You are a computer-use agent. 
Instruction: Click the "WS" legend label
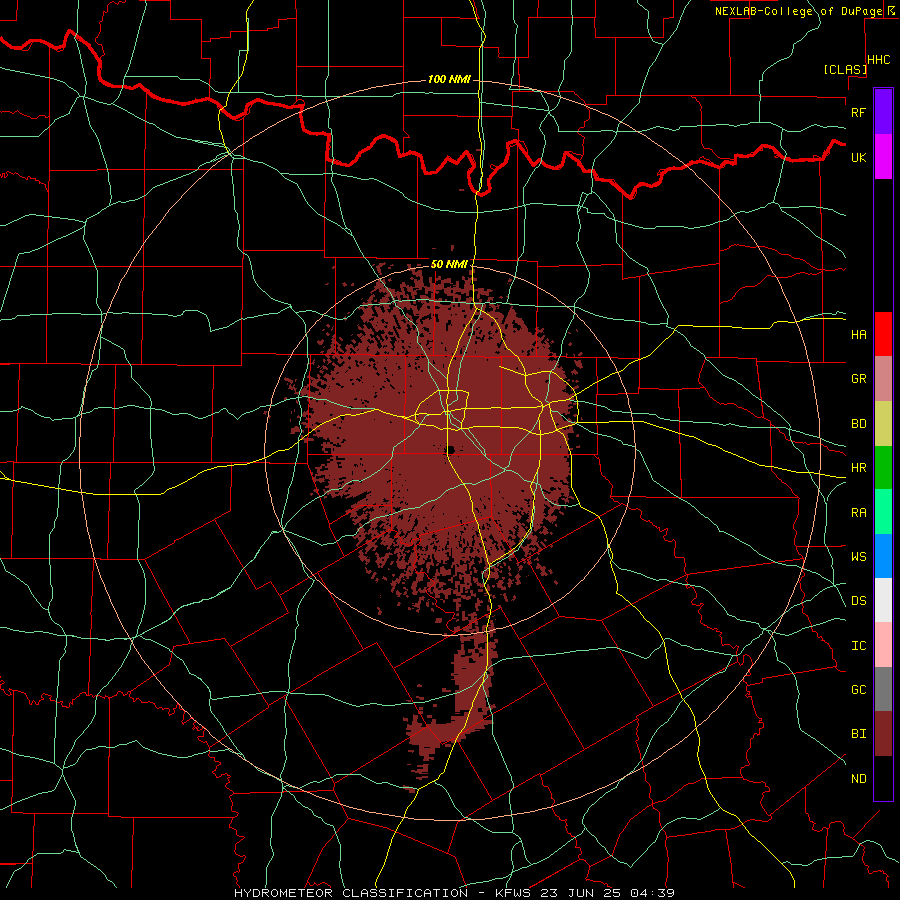pos(858,557)
